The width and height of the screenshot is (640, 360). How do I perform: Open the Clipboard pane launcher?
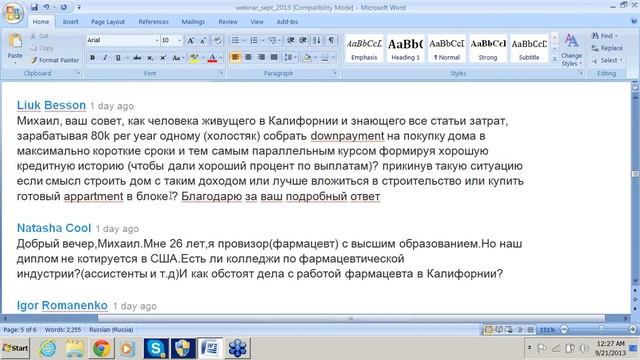coord(78,73)
